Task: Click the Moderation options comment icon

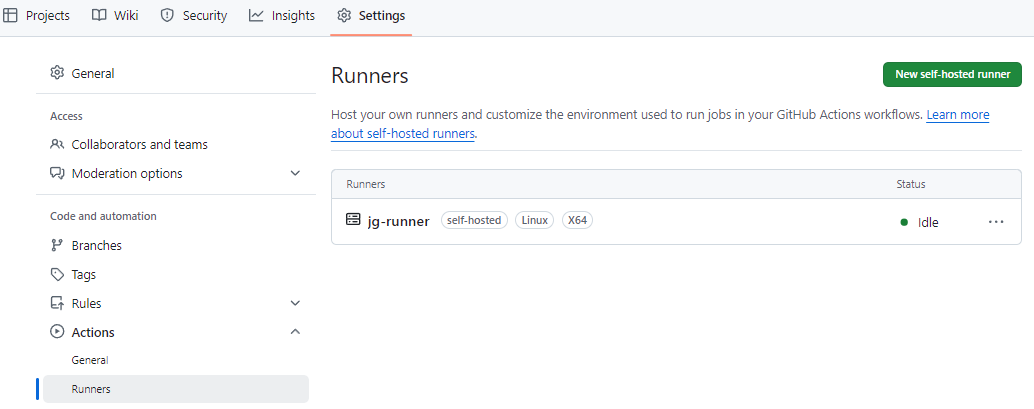Action: [x=57, y=173]
